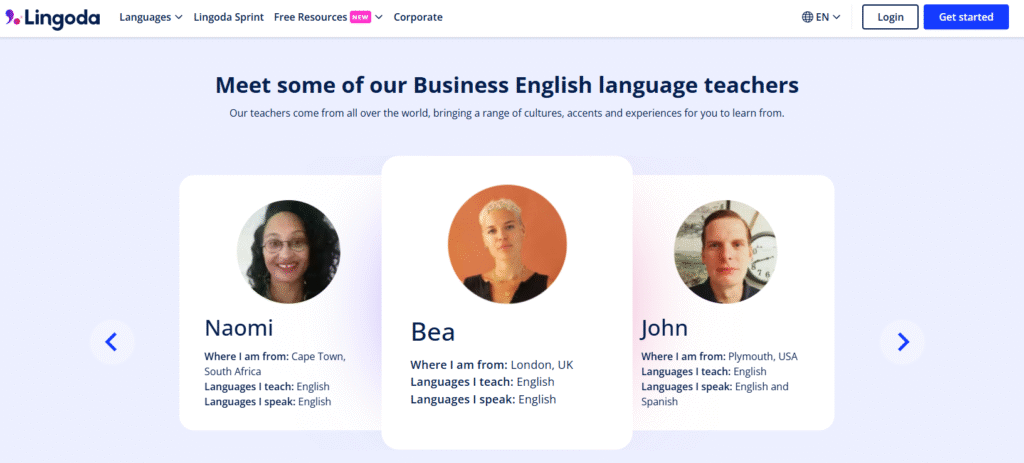Click the Lingoda logo
This screenshot has height=463, width=1024.
(x=53, y=17)
